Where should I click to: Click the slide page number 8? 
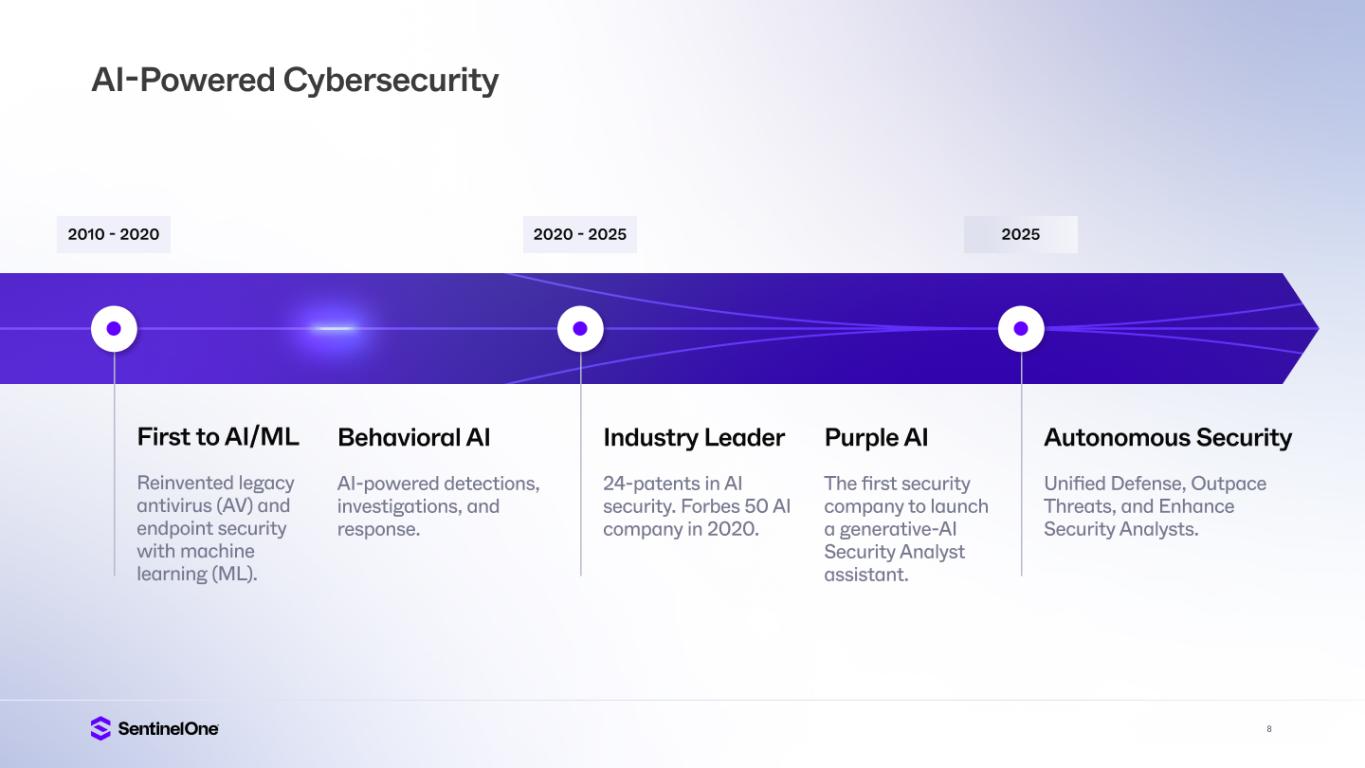[1269, 729]
